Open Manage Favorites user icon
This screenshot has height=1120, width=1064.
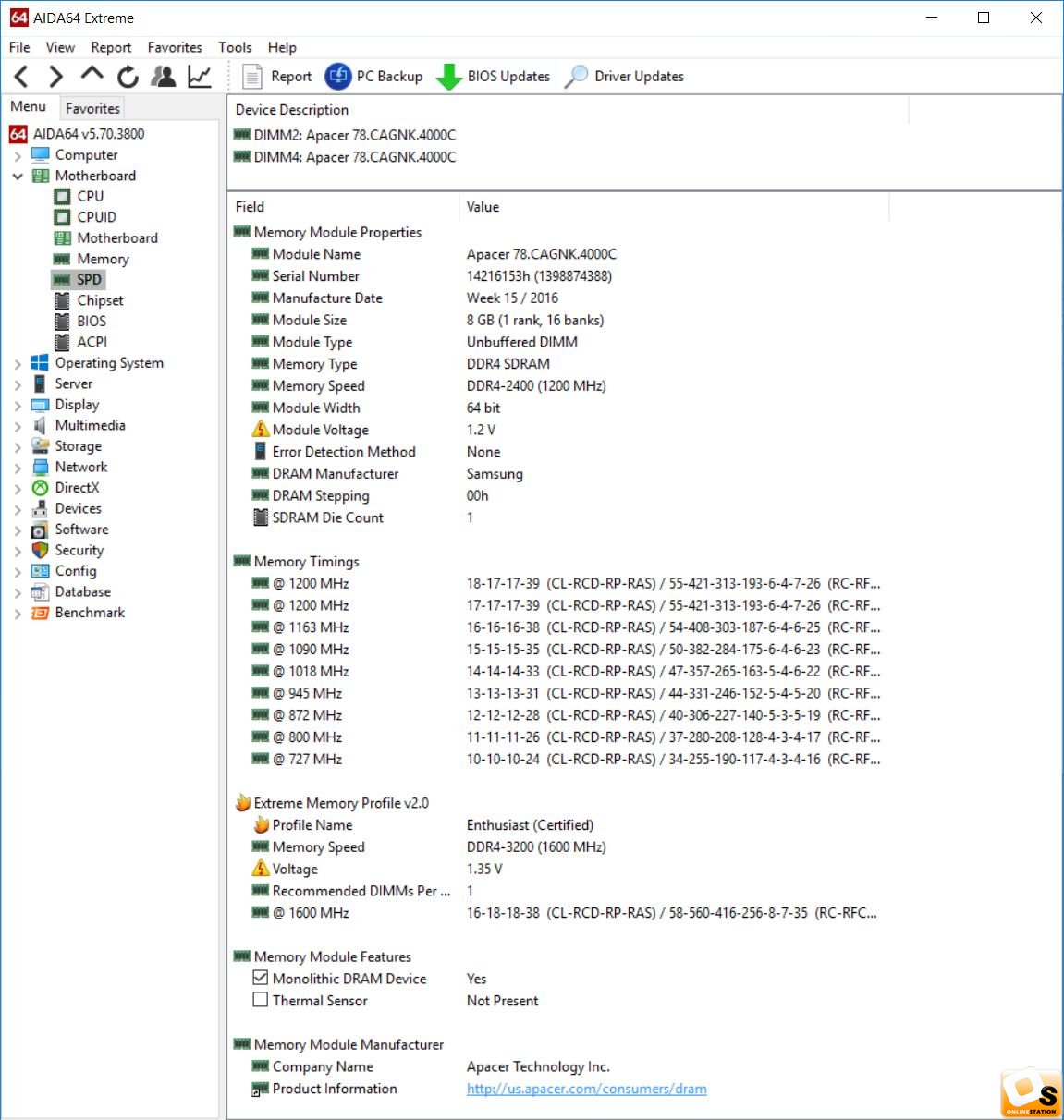click(x=164, y=77)
